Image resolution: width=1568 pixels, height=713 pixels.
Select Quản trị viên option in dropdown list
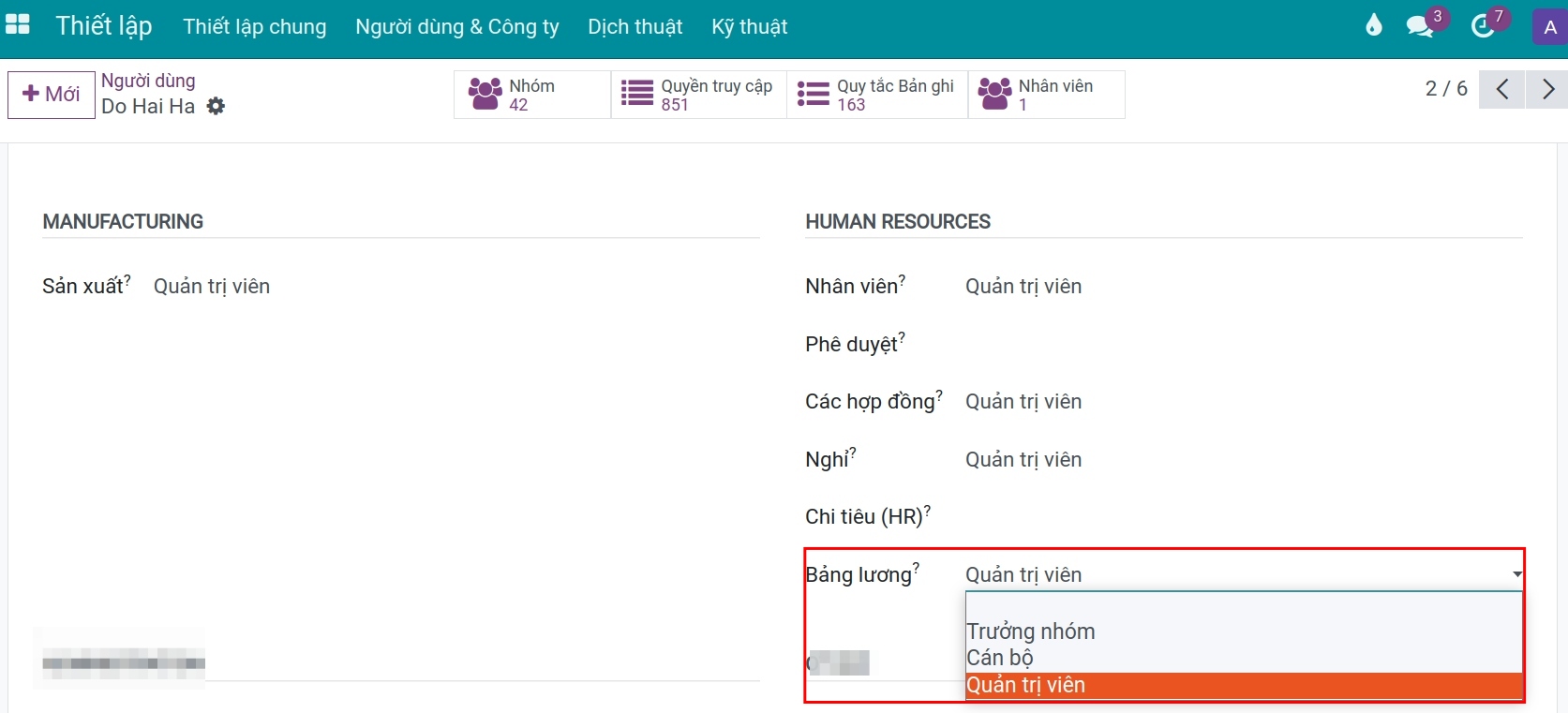coord(1244,685)
